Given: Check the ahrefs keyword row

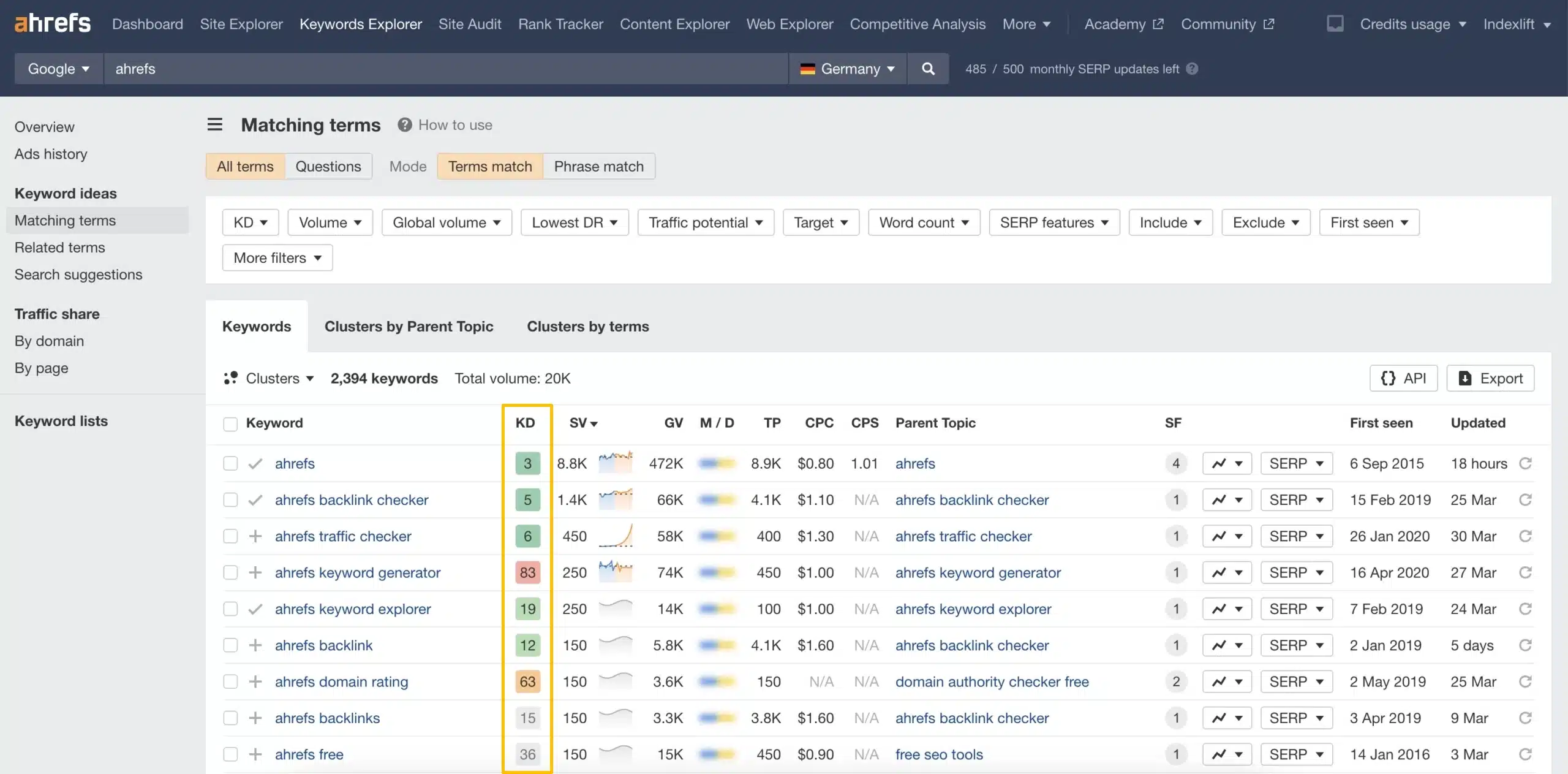Looking at the screenshot, I should point(230,463).
